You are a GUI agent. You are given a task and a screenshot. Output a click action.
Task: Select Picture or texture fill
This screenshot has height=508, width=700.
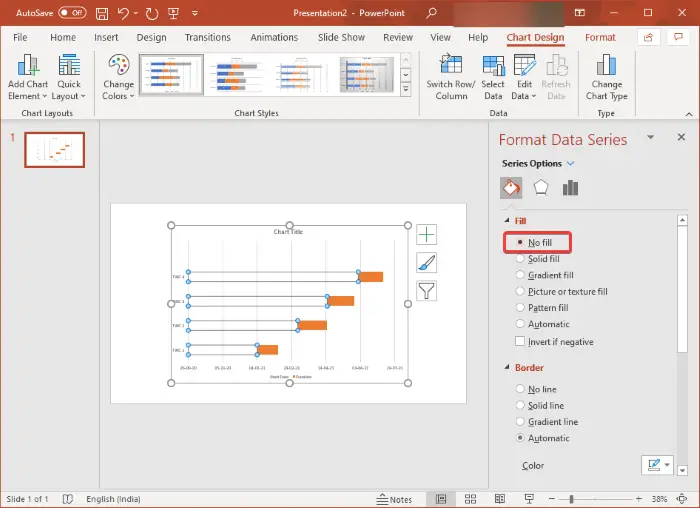tap(561, 291)
